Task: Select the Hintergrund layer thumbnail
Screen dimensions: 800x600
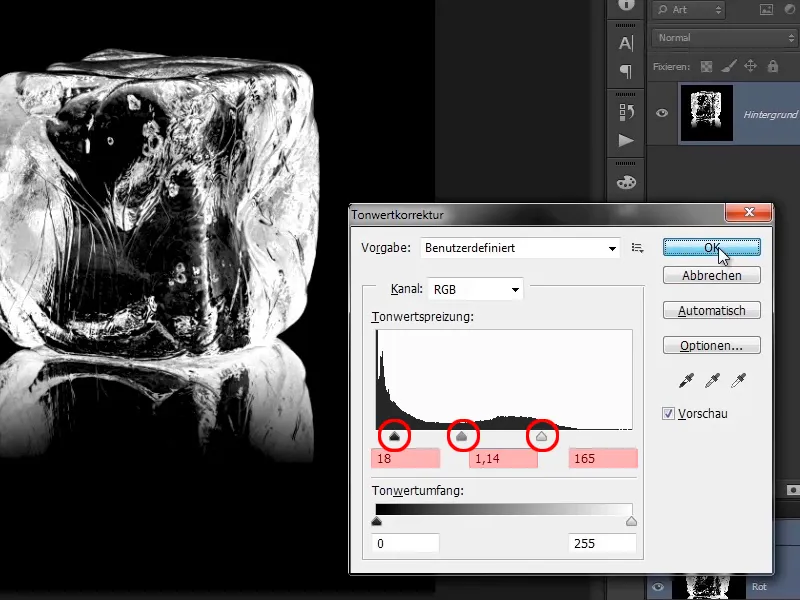Action: 707,113
